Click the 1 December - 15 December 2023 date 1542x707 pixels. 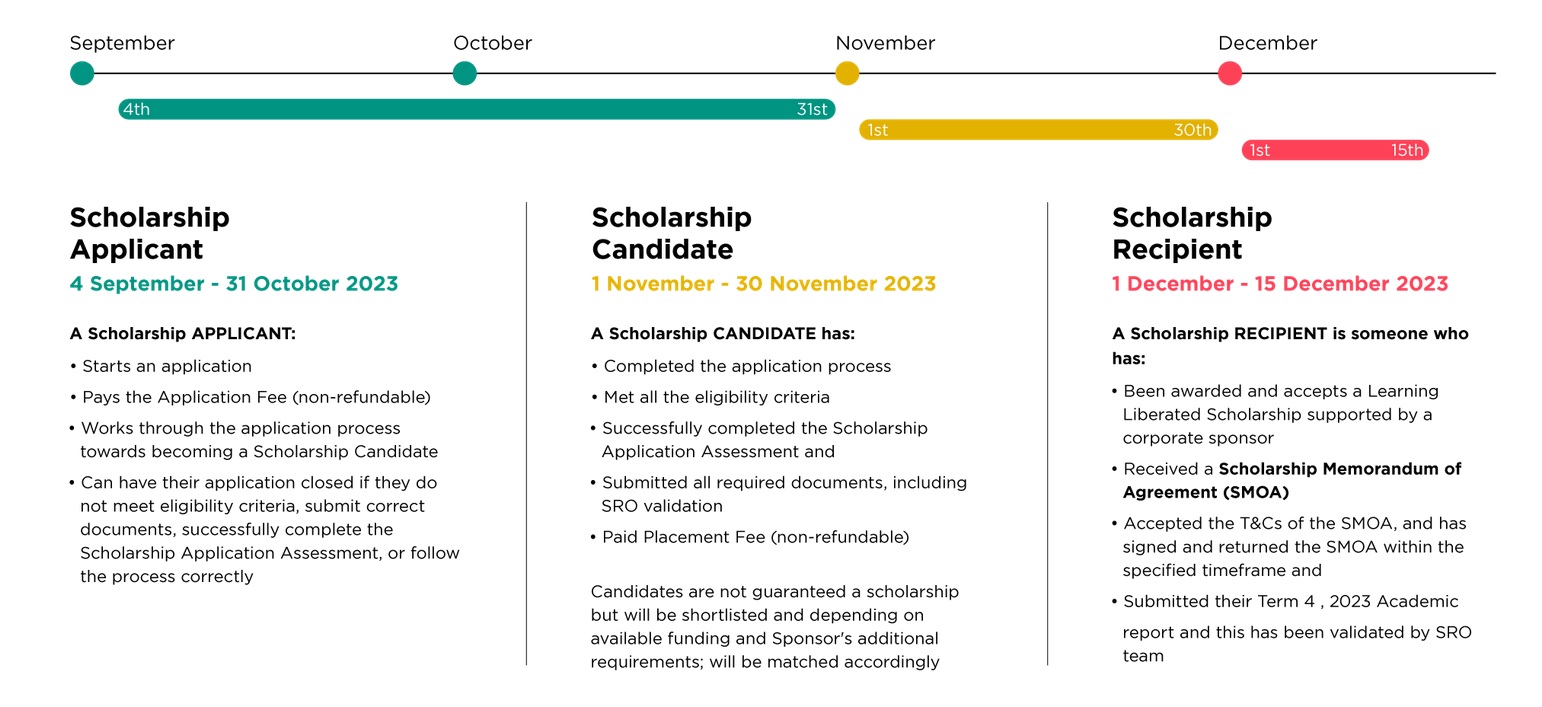pyautogui.click(x=1279, y=284)
